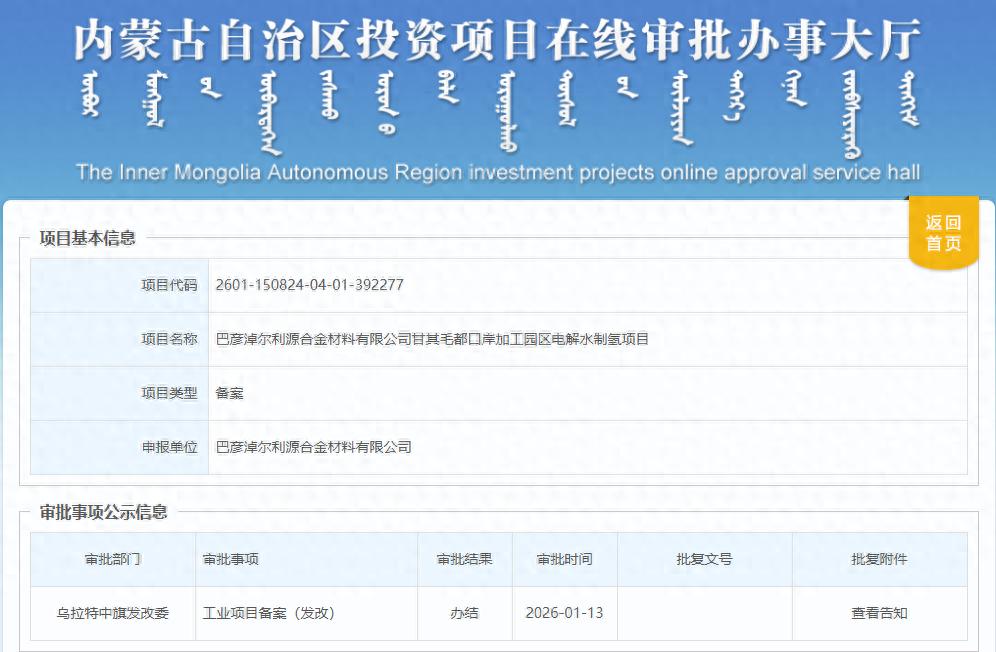Click the 审批事项 column header

(230, 560)
